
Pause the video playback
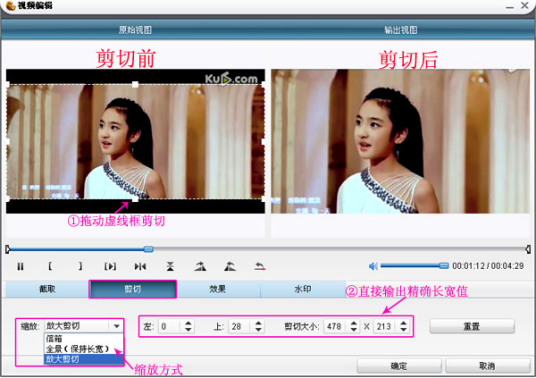click(x=21, y=266)
